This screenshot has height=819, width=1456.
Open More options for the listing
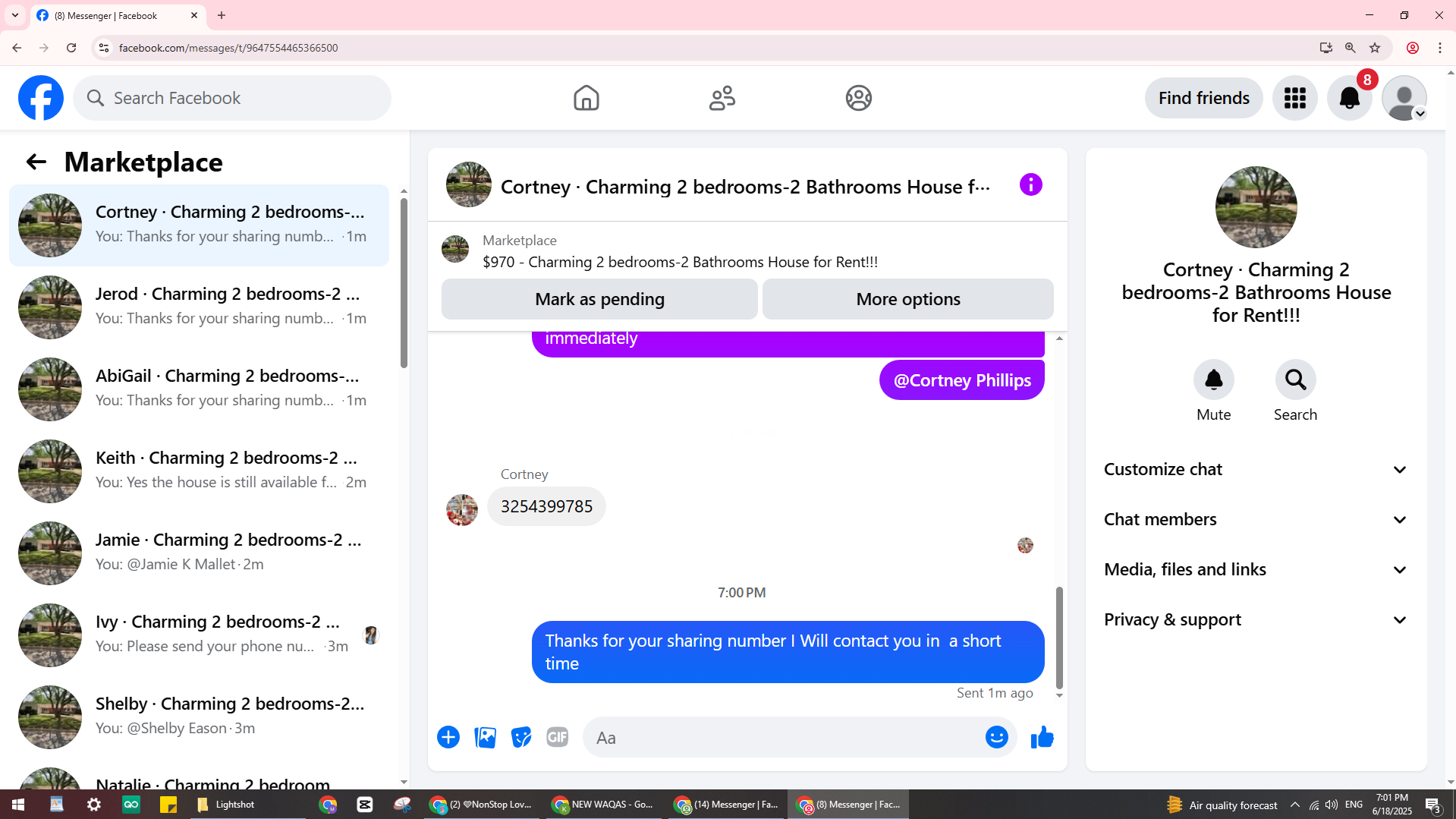coord(908,299)
